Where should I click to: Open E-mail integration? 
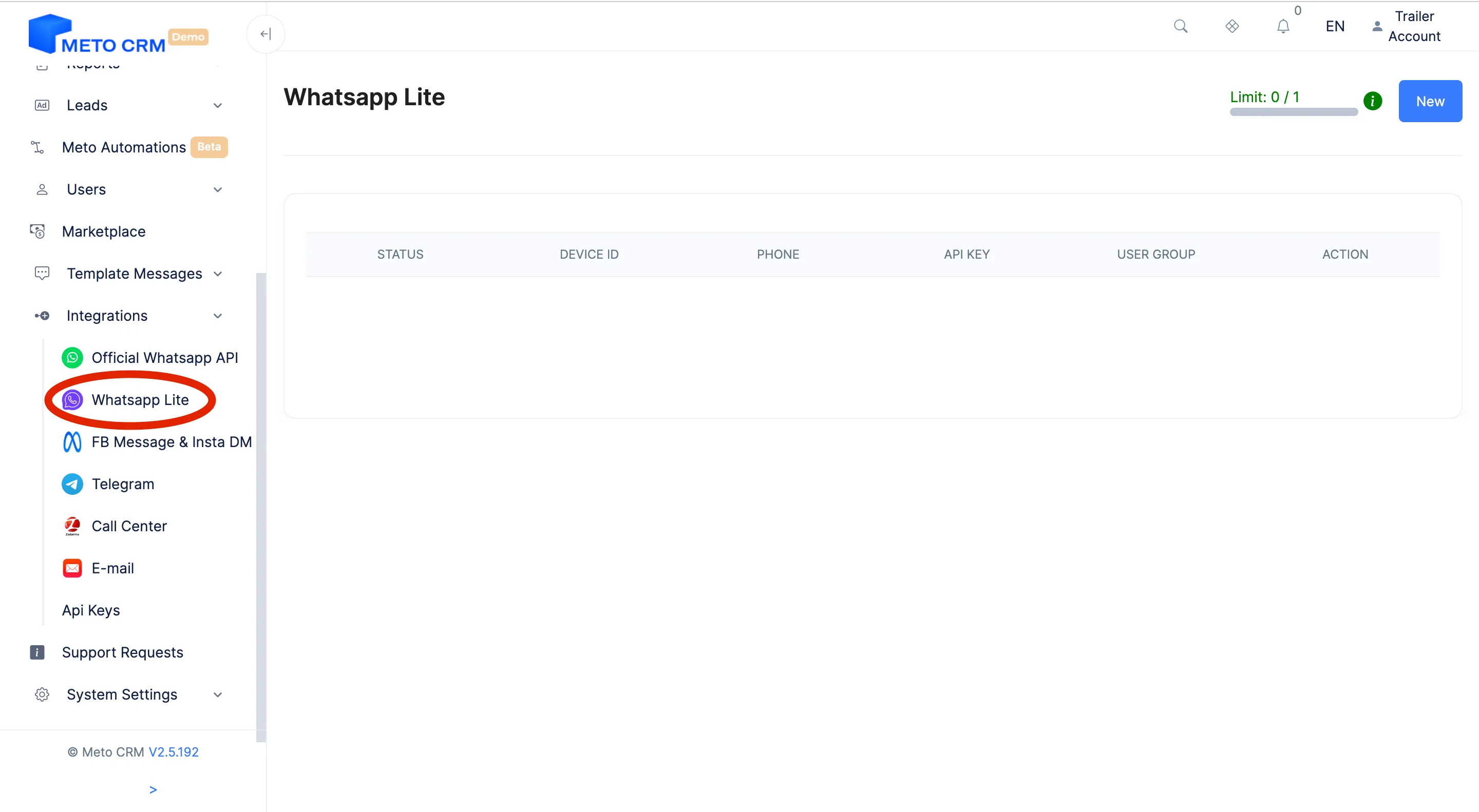112,568
